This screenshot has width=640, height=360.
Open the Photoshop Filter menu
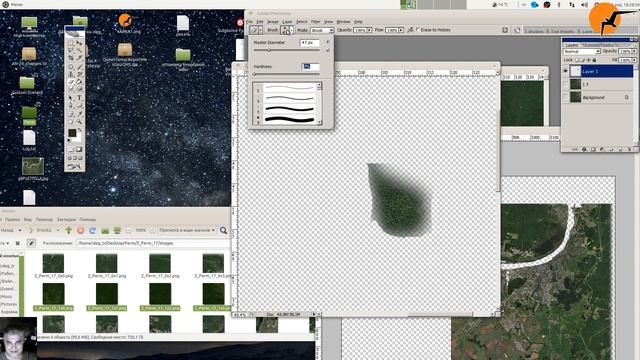tap(316, 22)
